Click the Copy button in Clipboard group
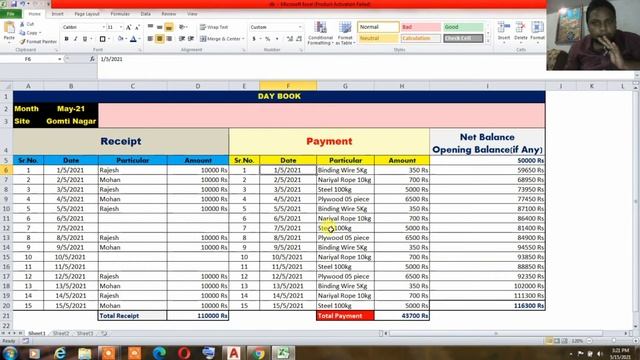Image resolution: width=640 pixels, height=360 pixels. 30,33
